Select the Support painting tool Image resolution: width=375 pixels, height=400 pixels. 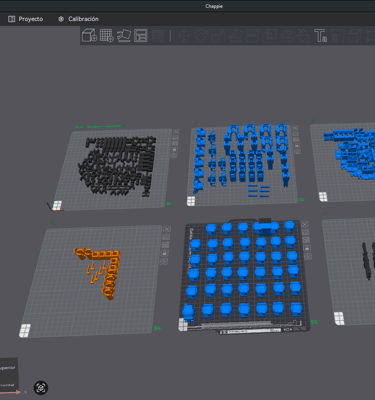(x=286, y=36)
